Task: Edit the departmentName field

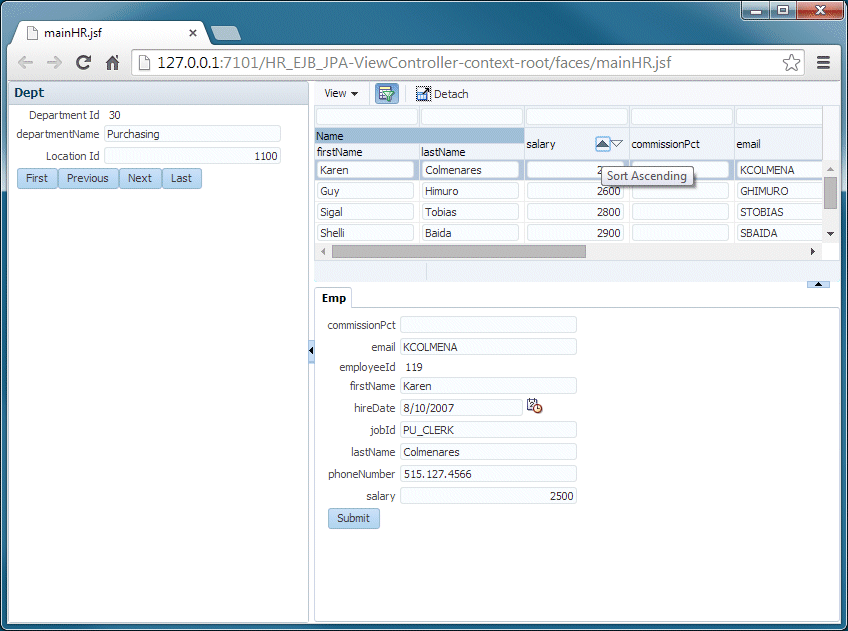Action: click(193, 134)
